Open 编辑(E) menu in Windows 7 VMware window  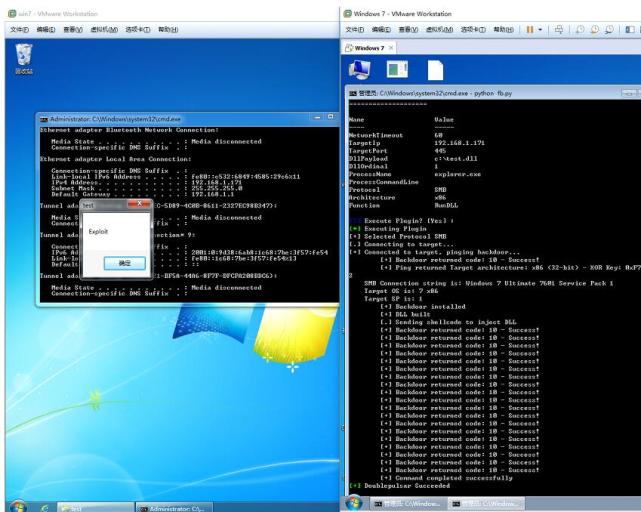tap(381, 29)
